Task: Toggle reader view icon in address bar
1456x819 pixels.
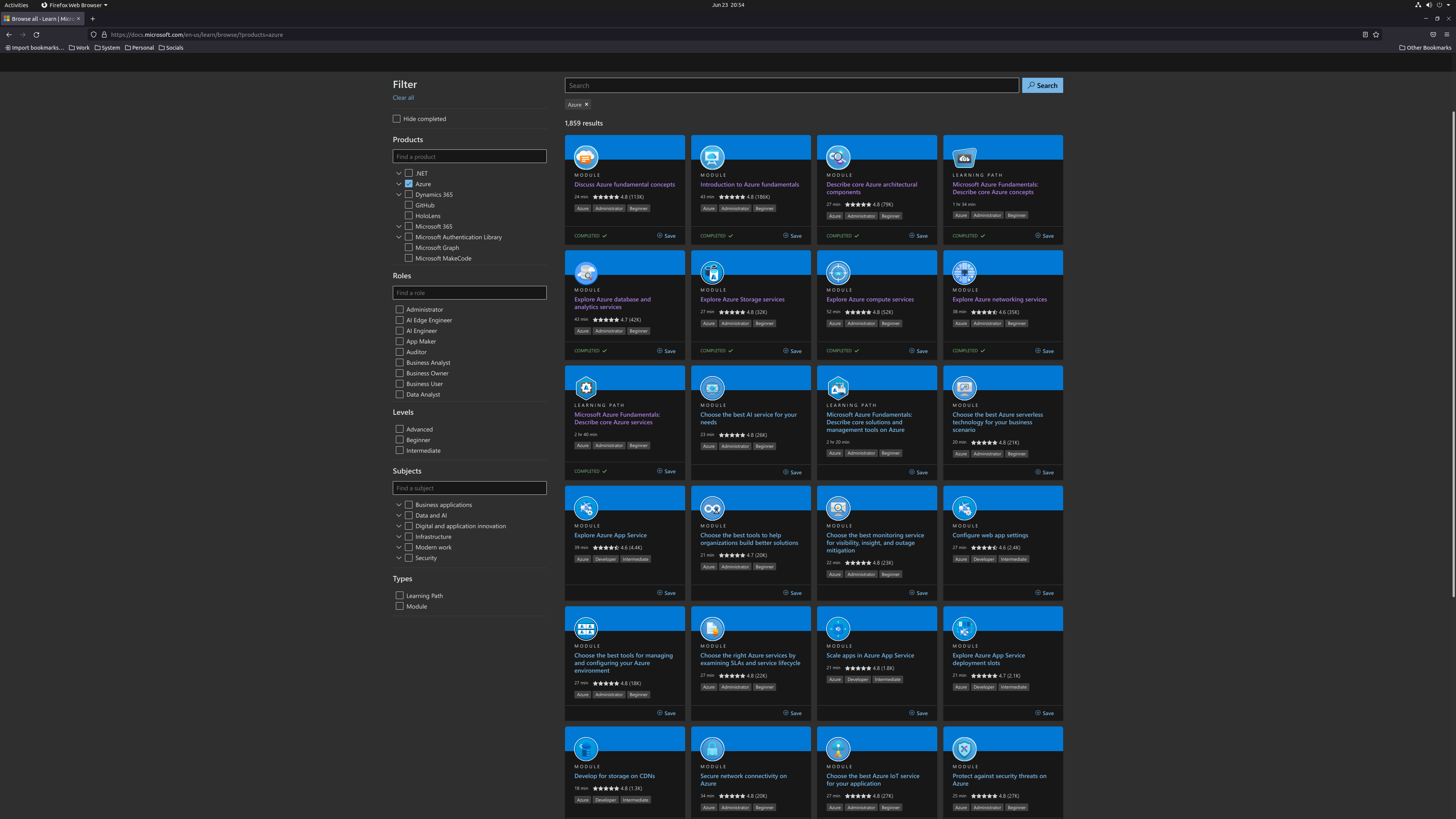Action: (1365, 35)
